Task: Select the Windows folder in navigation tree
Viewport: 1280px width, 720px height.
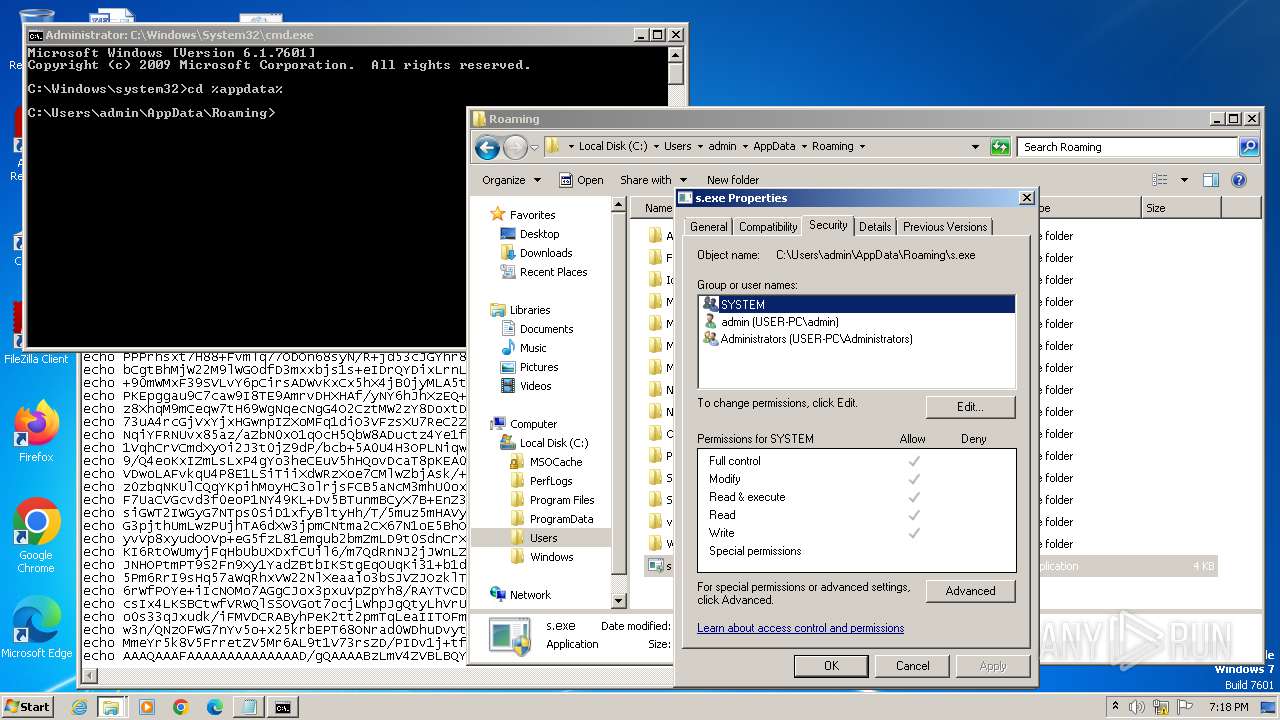Action: pos(551,557)
